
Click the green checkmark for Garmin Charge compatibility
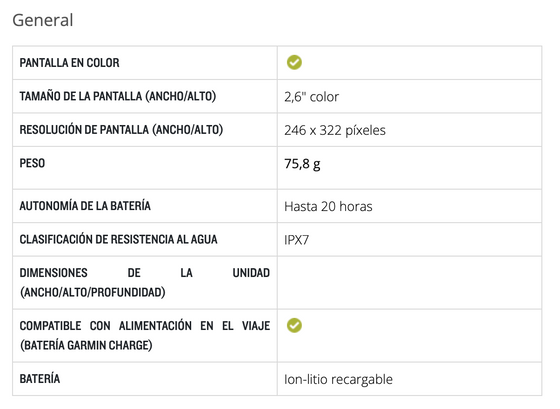294,325
